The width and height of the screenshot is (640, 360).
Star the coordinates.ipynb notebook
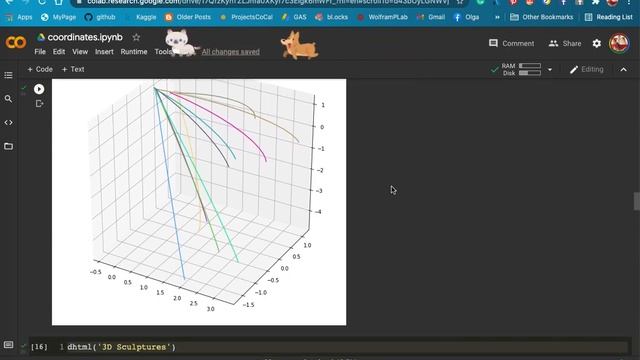136,38
